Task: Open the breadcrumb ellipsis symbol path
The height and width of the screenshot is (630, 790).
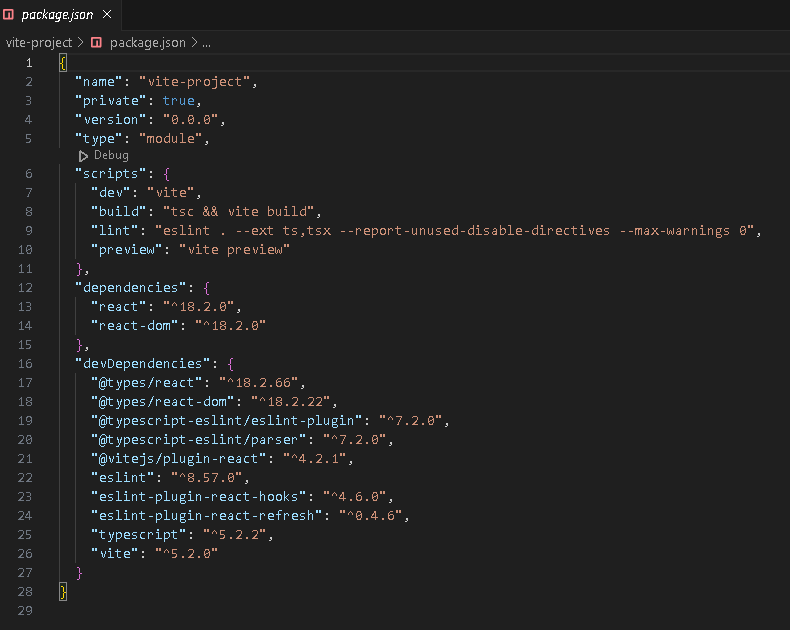Action: click(207, 44)
